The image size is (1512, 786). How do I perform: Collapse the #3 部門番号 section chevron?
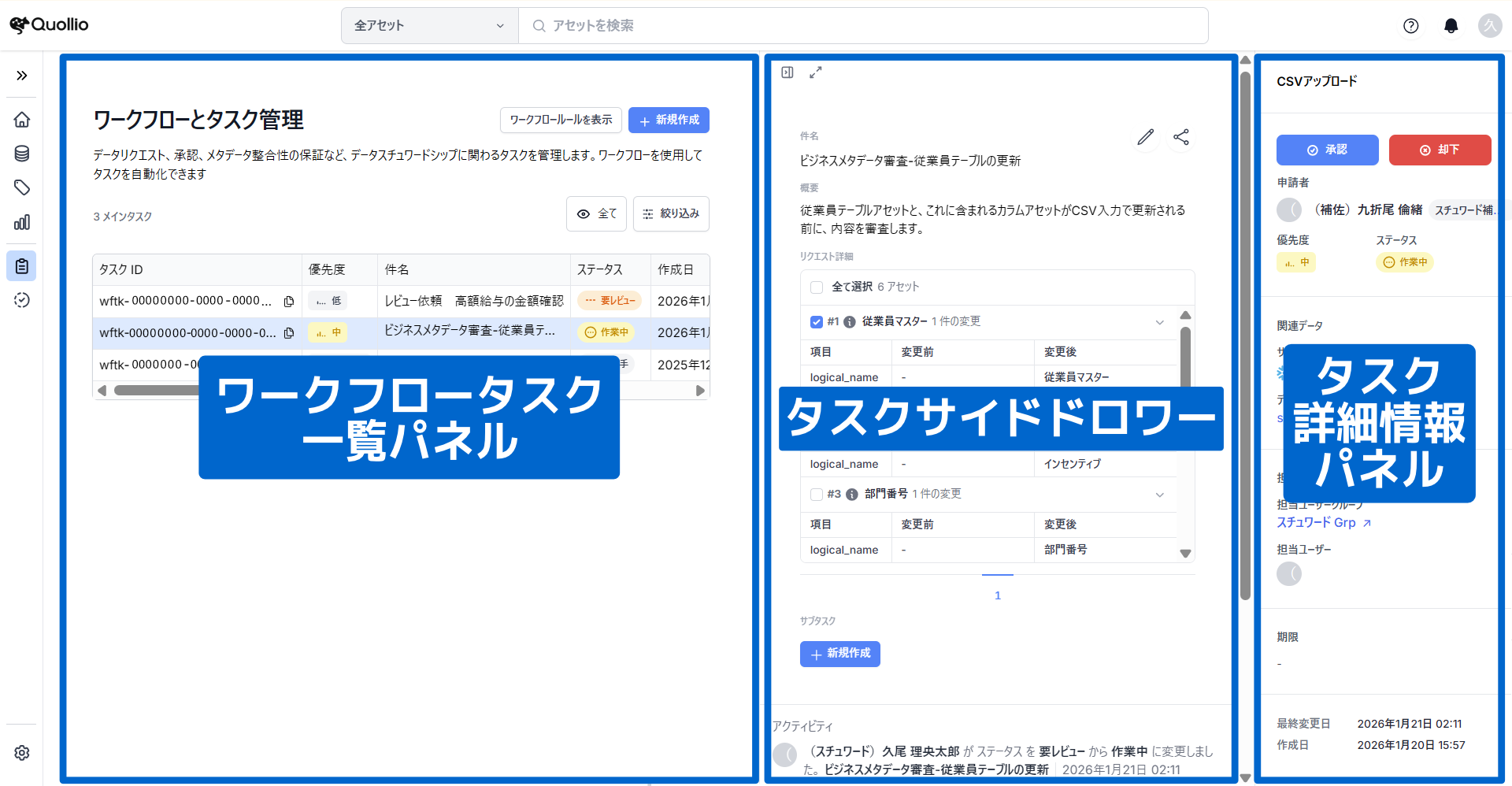pyautogui.click(x=1160, y=495)
